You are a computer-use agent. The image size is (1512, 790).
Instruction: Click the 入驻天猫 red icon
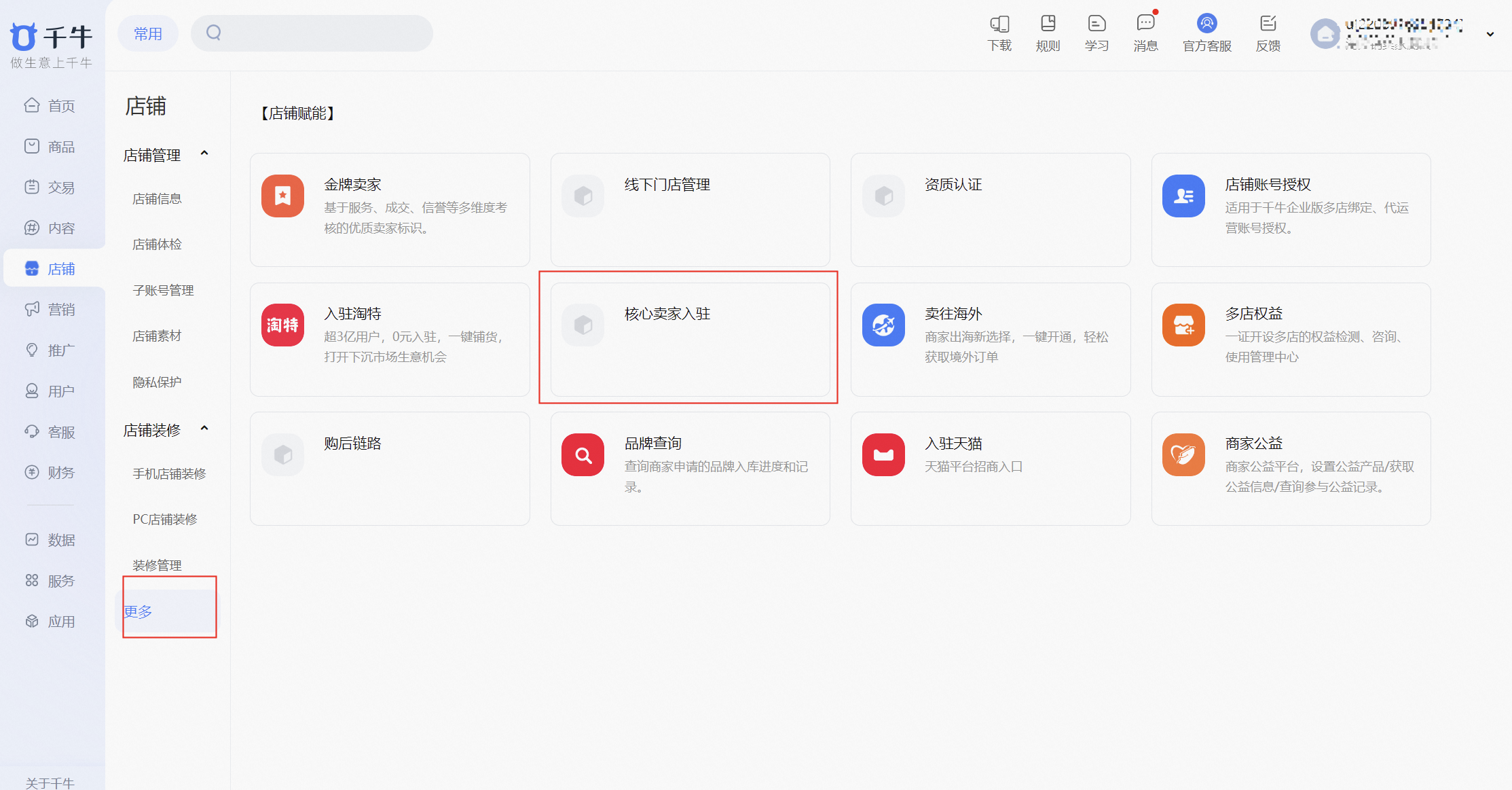coord(883,454)
